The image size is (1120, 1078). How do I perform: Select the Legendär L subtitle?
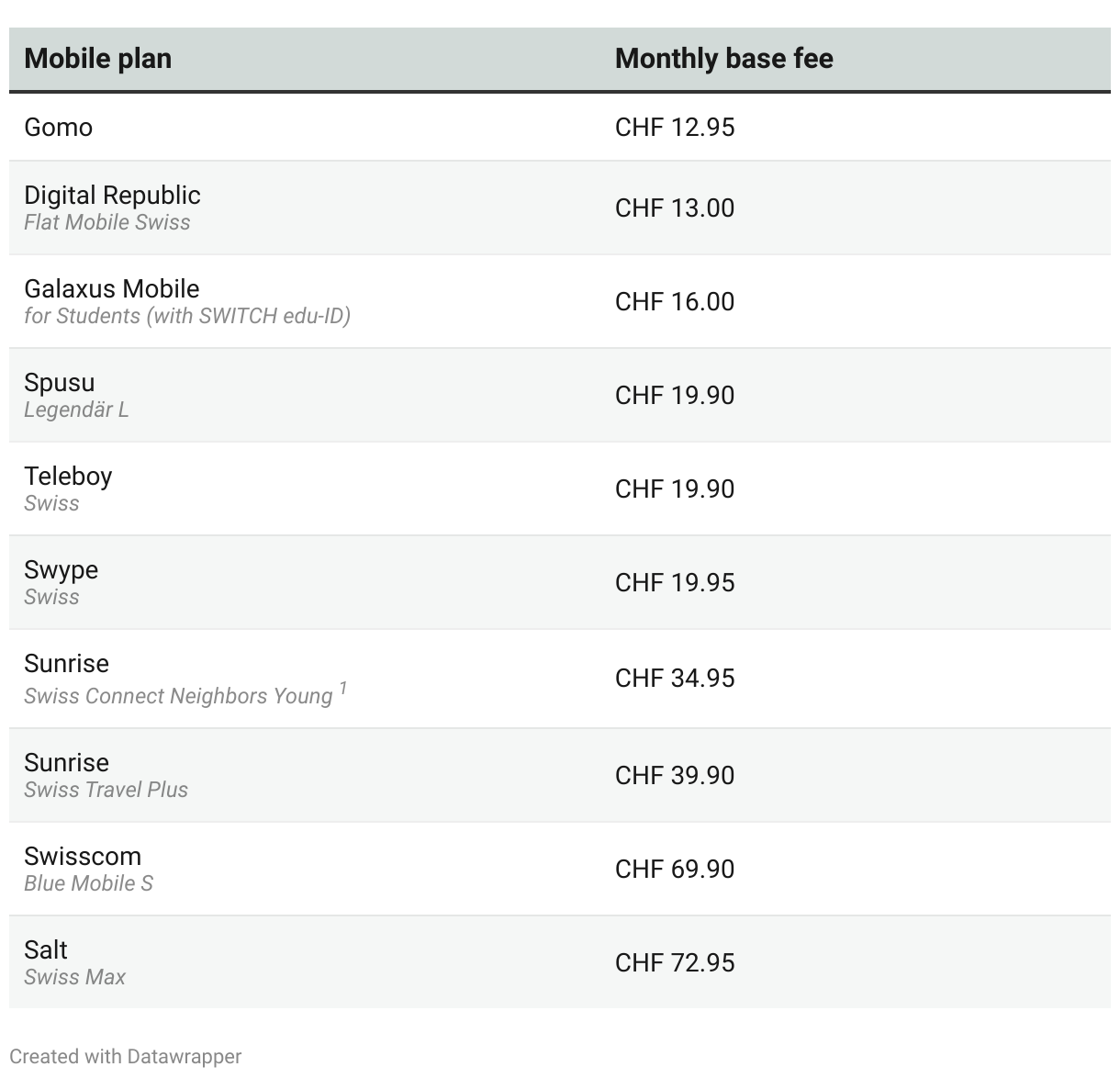coord(76,410)
